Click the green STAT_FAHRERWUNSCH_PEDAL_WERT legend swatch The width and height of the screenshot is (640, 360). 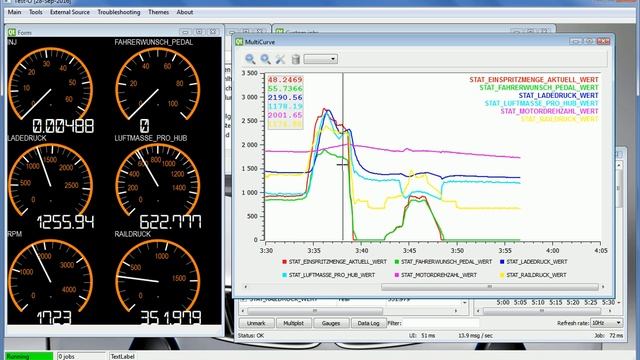coord(397,262)
